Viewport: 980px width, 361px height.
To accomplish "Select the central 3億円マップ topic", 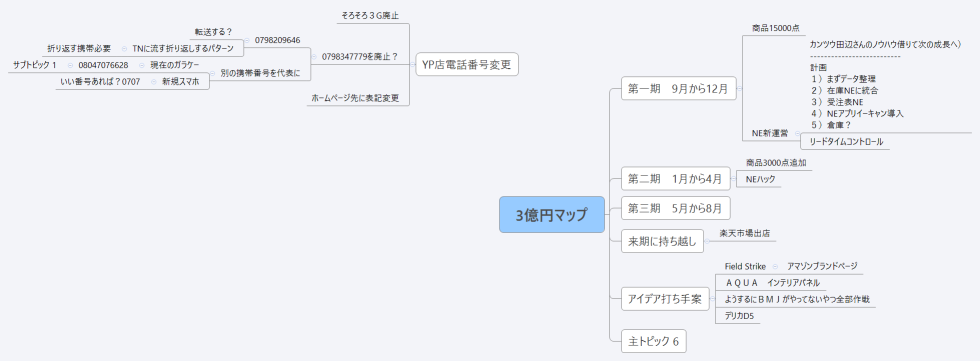I will (x=552, y=214).
